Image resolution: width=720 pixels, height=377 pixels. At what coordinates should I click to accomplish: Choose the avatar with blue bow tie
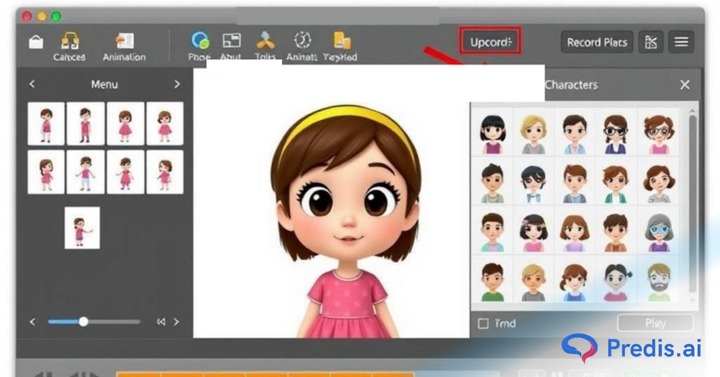[533, 183]
